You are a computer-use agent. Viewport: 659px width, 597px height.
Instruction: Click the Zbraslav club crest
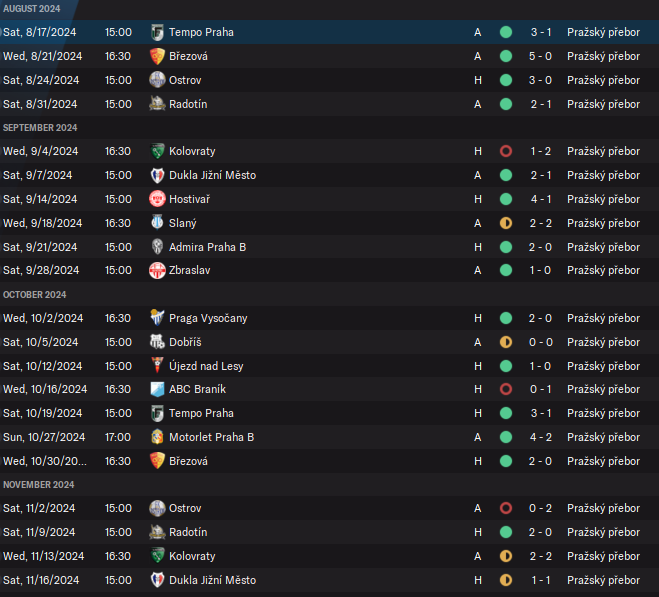(x=157, y=270)
